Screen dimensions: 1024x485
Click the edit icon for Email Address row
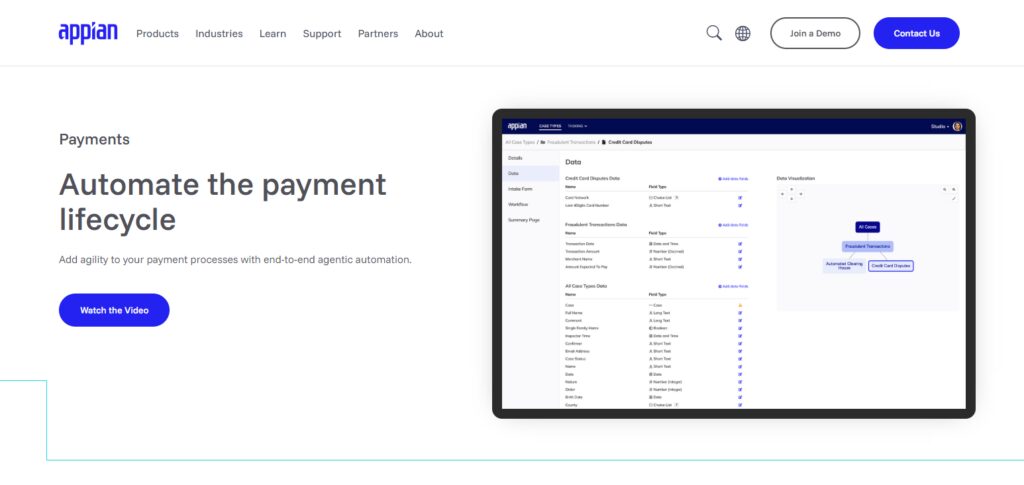[740, 351]
